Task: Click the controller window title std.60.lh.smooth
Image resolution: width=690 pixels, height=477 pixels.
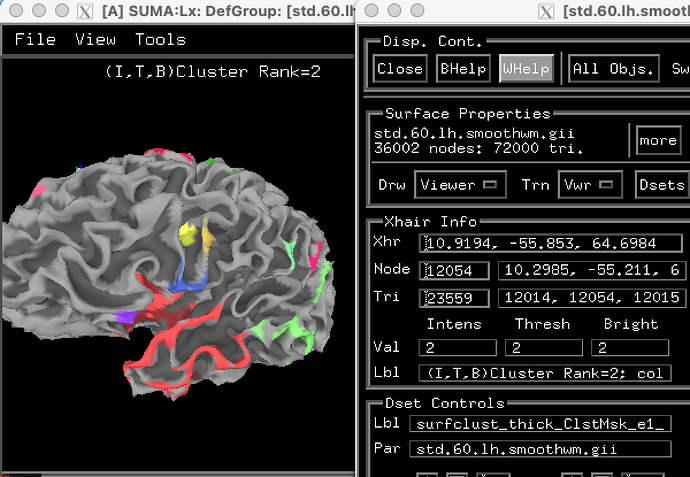Action: point(626,11)
